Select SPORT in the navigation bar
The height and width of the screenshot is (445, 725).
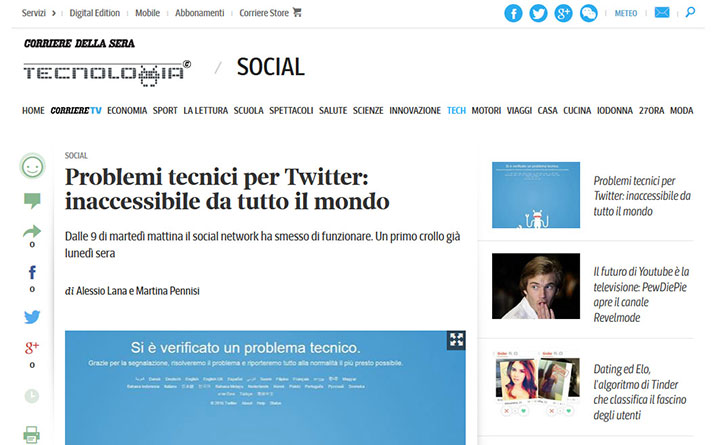165,111
